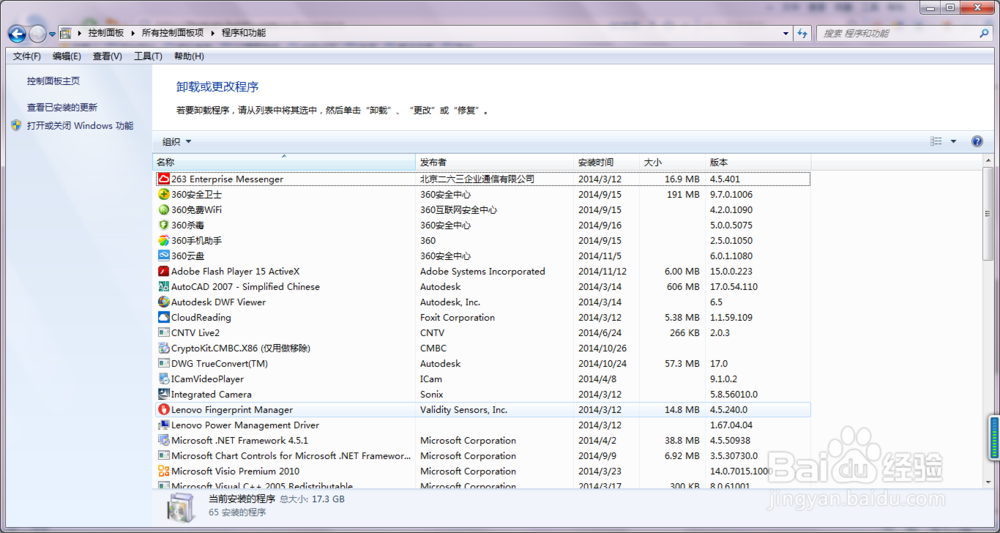Sort the list by 名称 column header

284,162
